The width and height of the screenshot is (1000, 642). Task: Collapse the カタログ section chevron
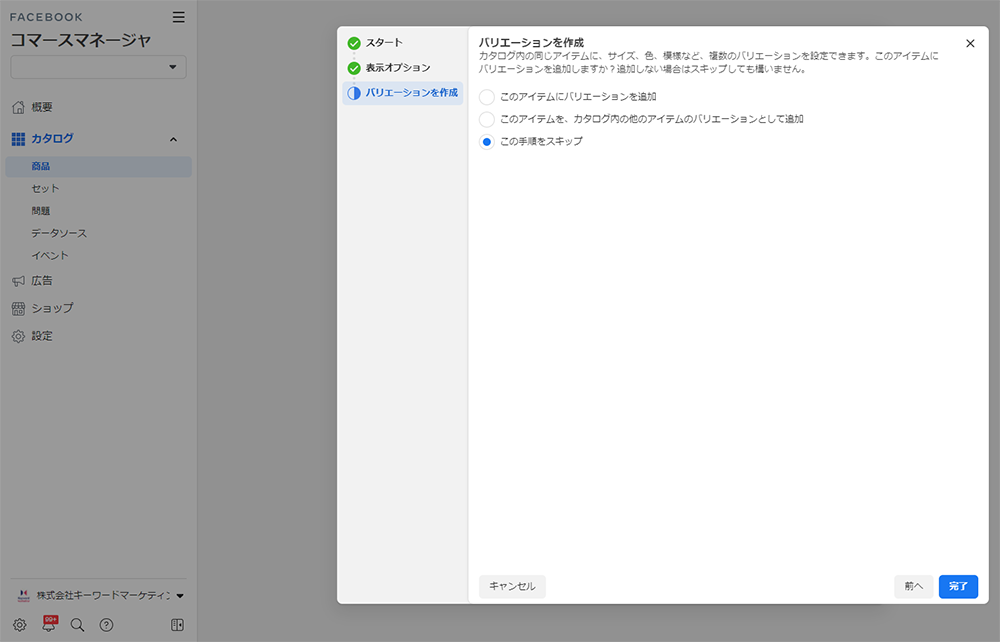(173, 139)
